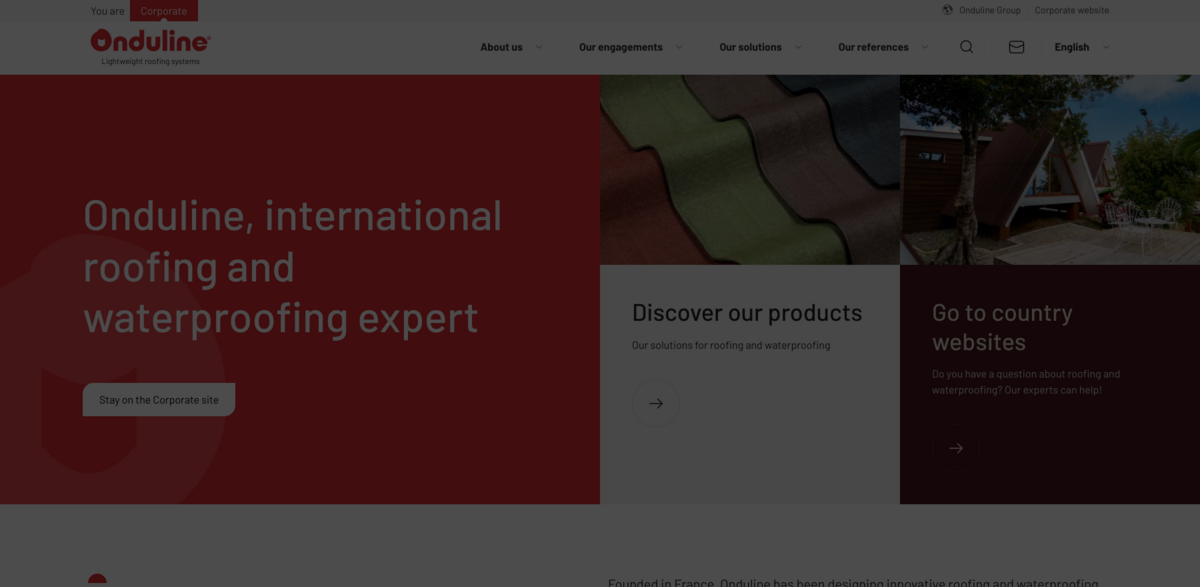Open the search magnifier icon

[966, 47]
